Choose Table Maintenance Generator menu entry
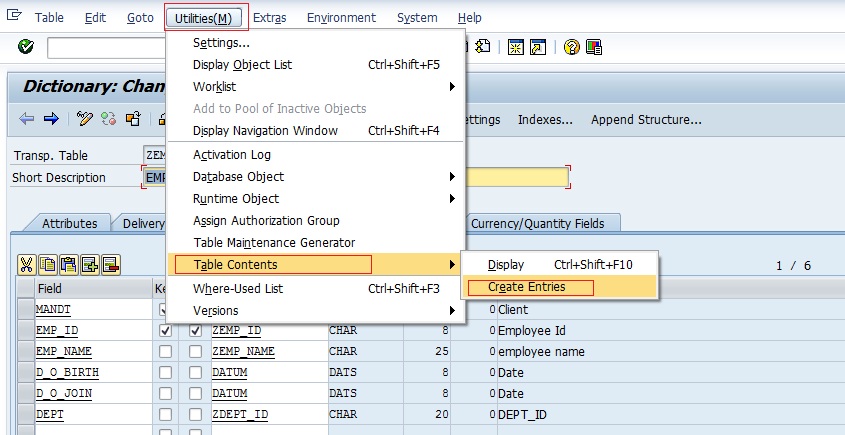Viewport: 845px width, 435px height. click(x=273, y=243)
